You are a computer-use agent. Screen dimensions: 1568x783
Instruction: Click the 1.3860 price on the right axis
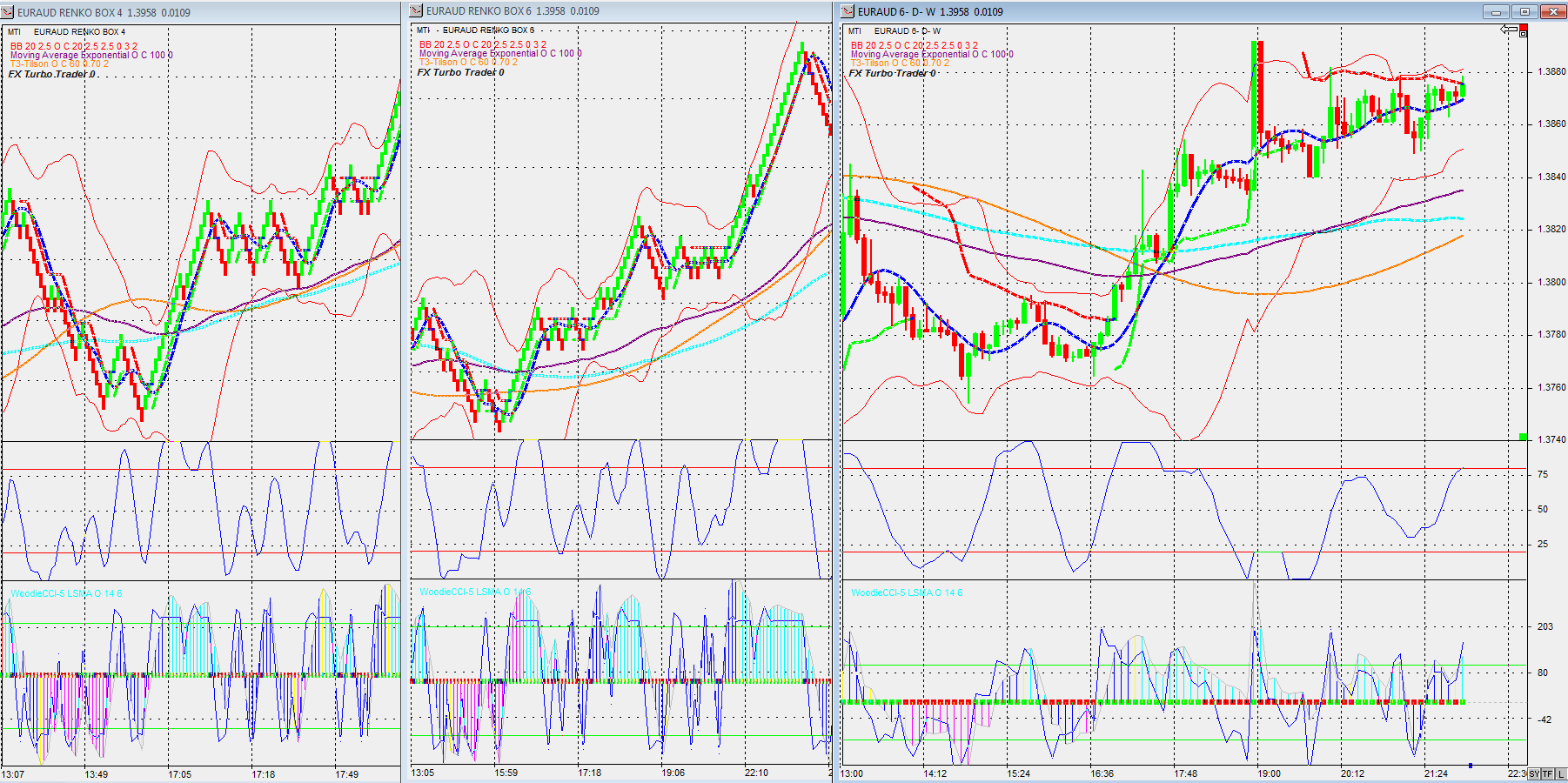click(1551, 124)
